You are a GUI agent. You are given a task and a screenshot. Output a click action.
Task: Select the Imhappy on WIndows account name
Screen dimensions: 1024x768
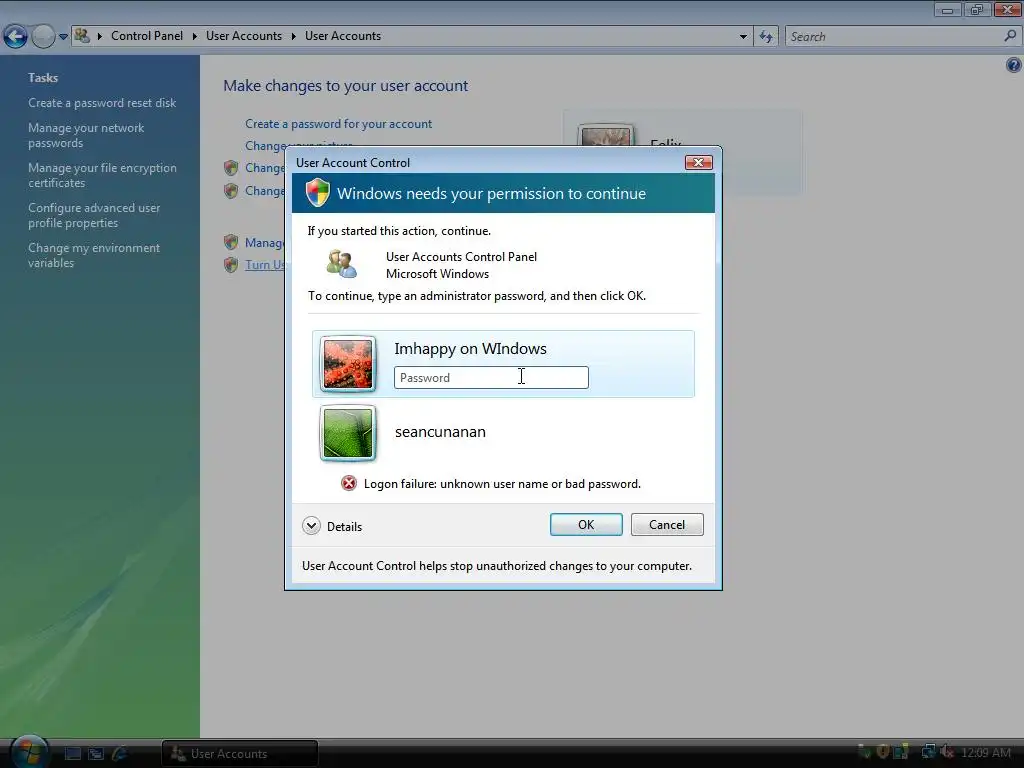(470, 349)
